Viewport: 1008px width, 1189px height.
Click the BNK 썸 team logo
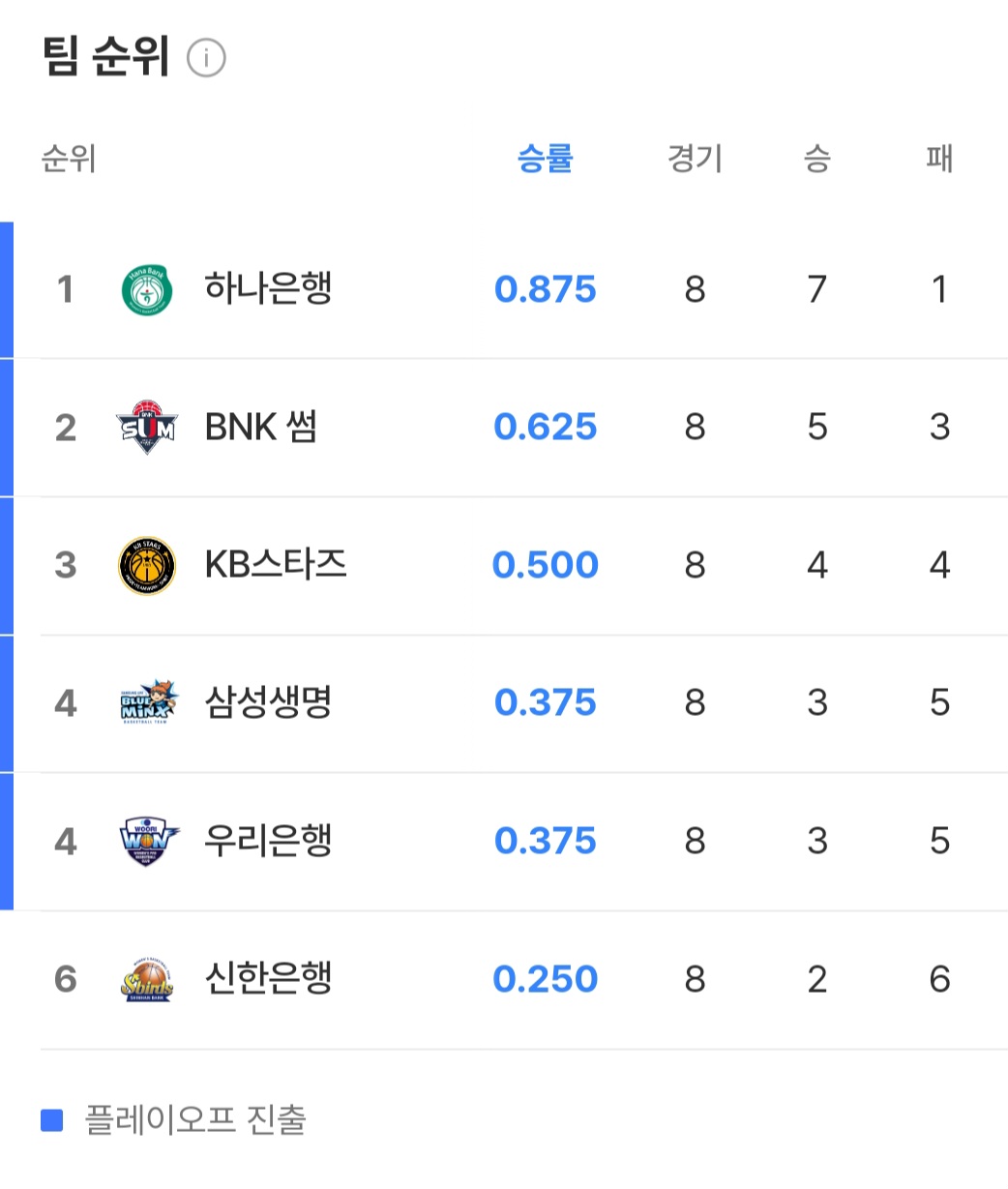pyautogui.click(x=147, y=427)
